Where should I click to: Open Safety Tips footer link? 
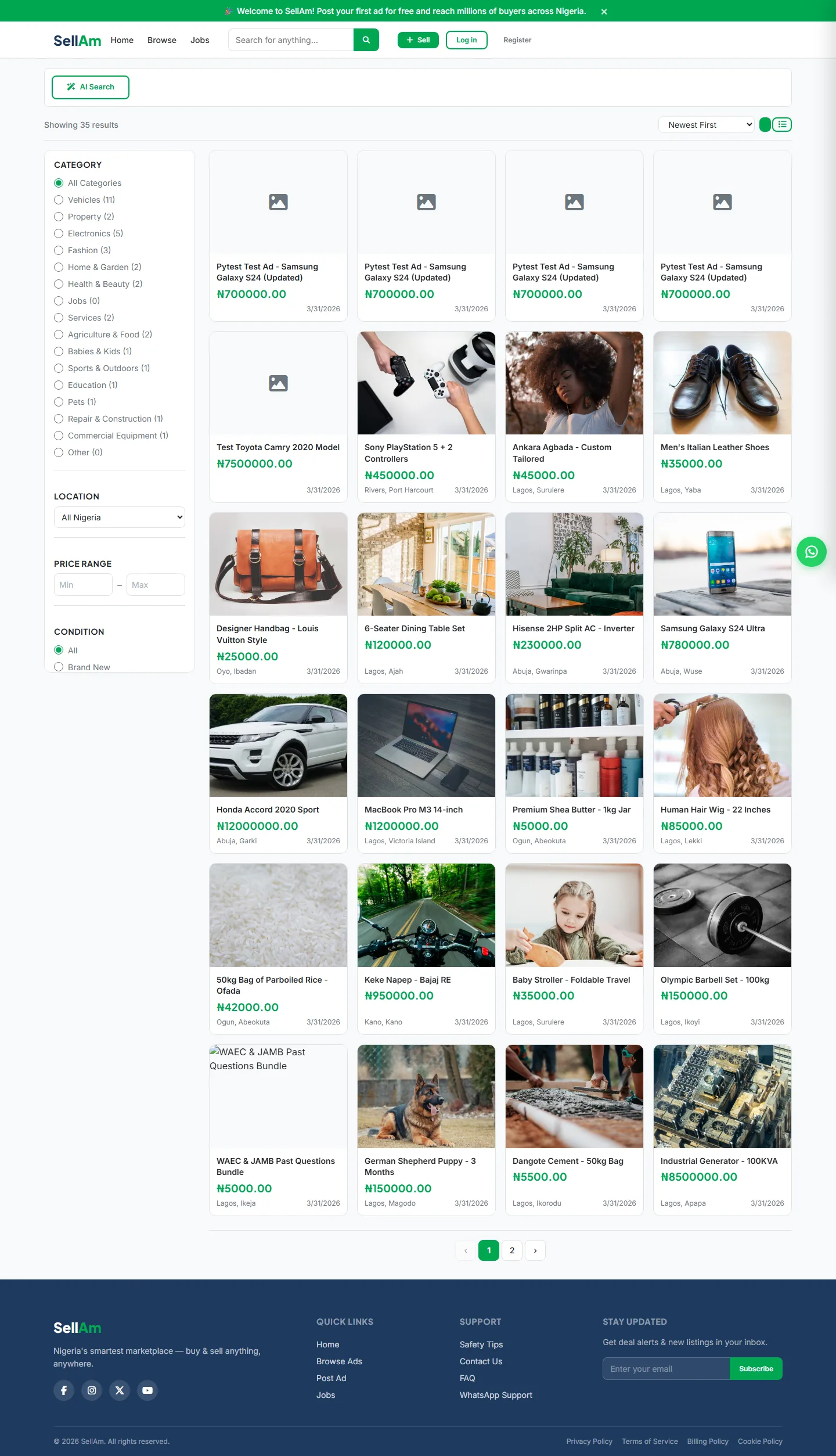pyautogui.click(x=481, y=1344)
